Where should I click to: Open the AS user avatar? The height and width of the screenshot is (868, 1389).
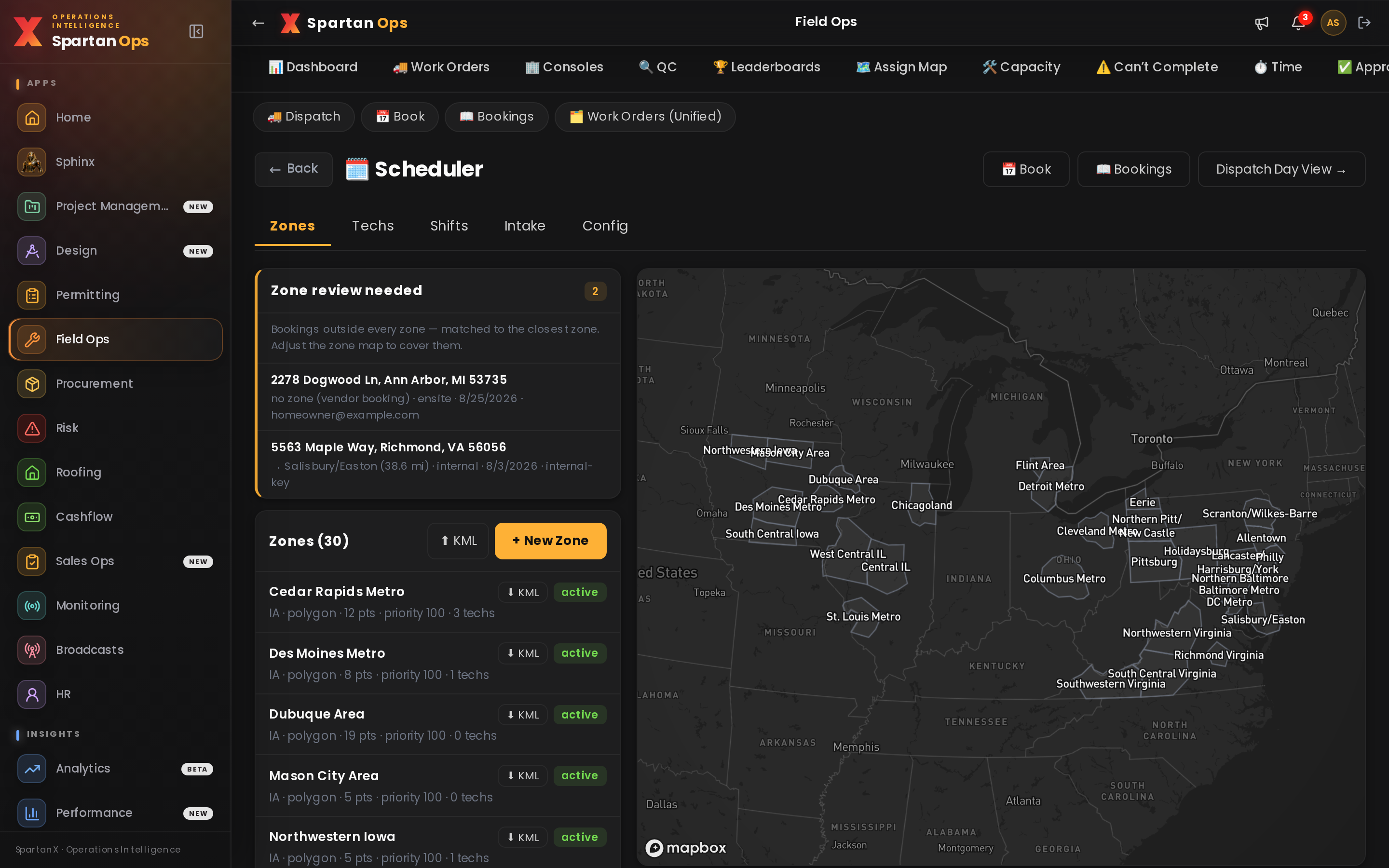pos(1333,23)
